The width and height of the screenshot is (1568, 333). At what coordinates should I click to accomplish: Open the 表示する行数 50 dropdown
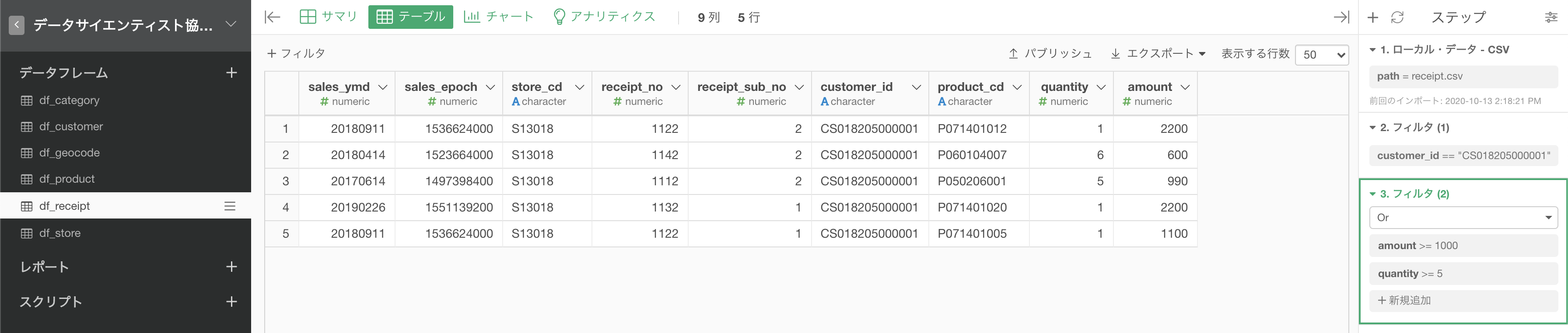[x=1322, y=55]
